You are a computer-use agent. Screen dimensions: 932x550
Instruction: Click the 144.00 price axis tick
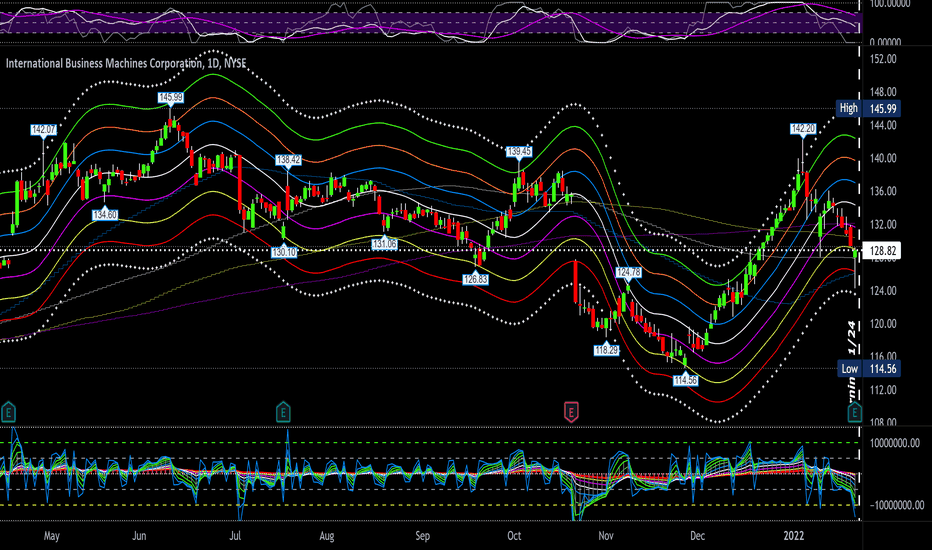(x=883, y=125)
